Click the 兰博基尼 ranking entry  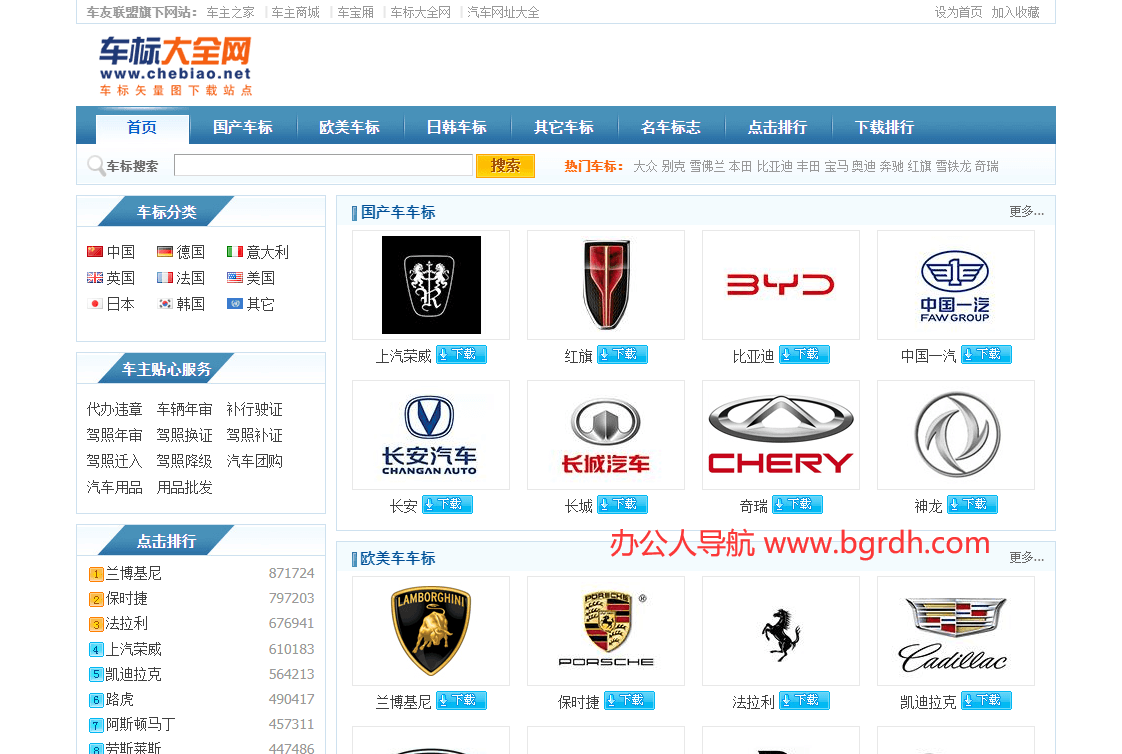pos(133,574)
